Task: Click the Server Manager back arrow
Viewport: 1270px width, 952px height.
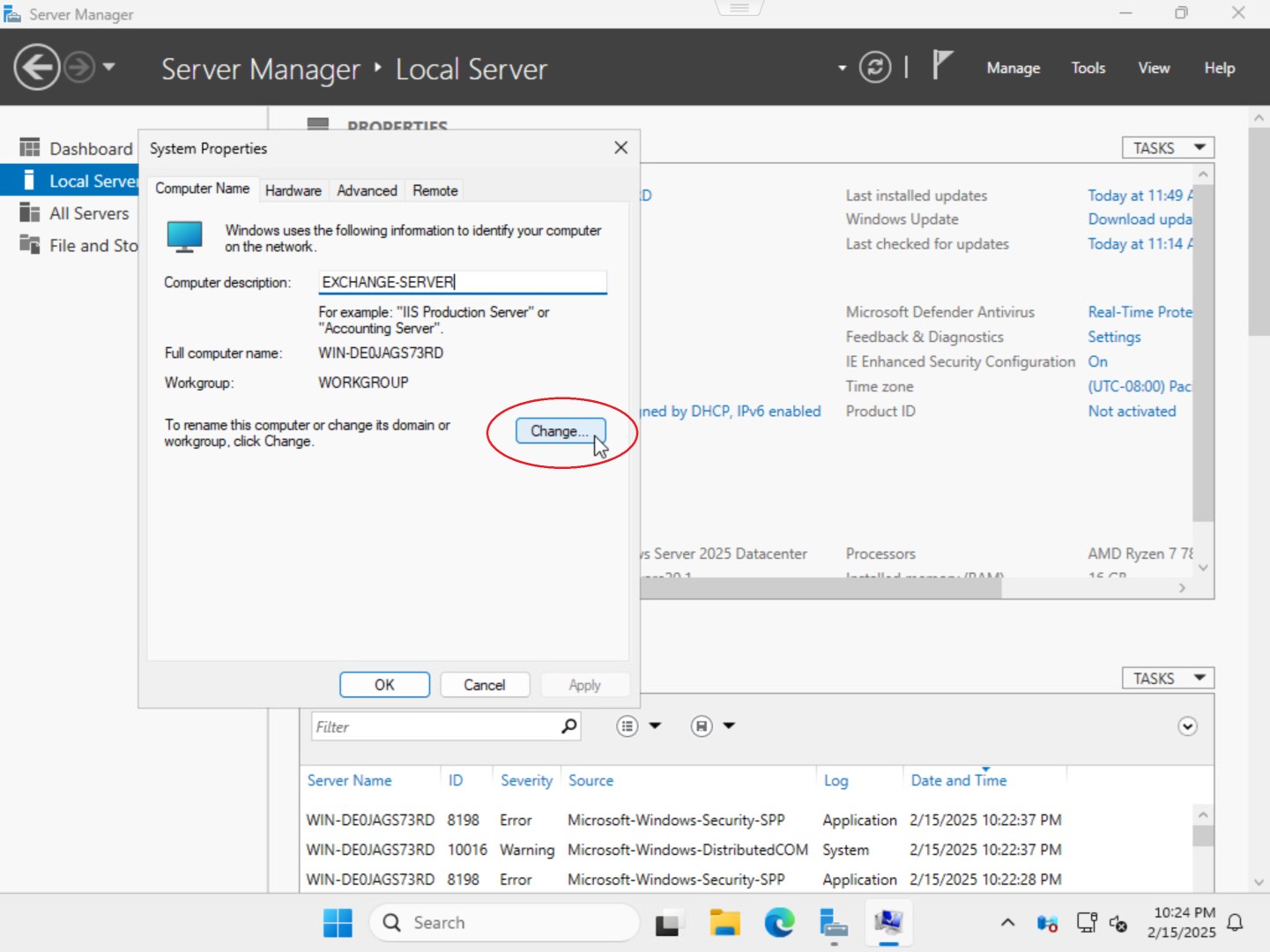Action: [37, 68]
